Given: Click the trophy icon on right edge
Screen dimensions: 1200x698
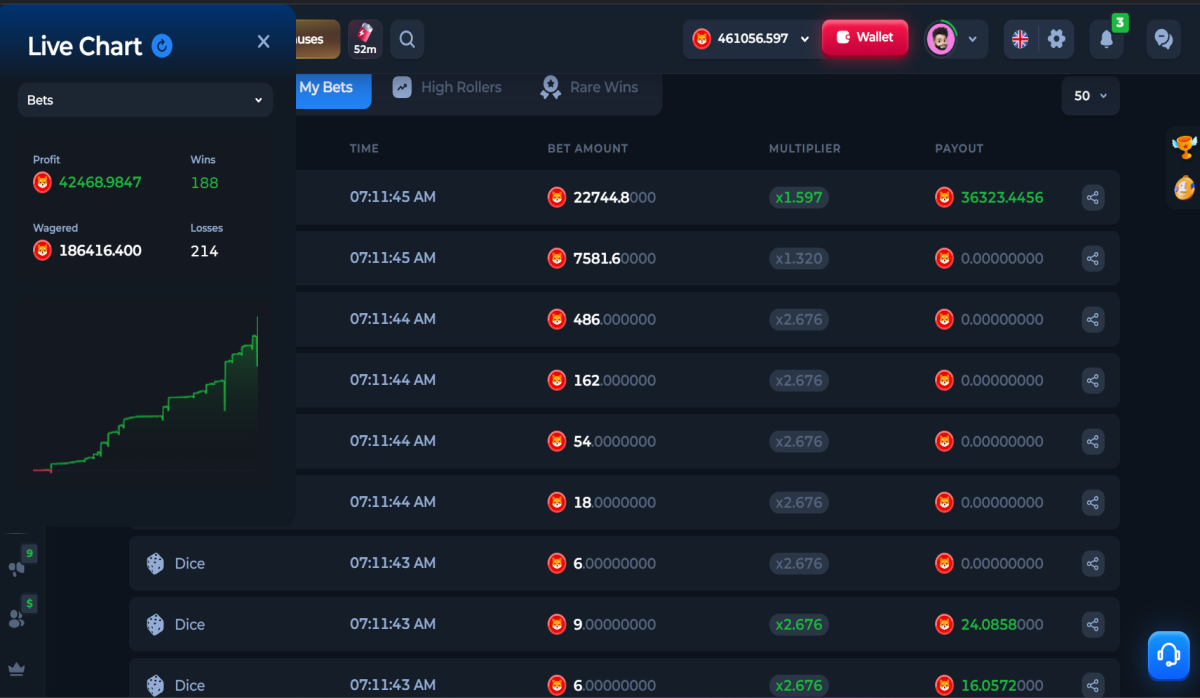Looking at the screenshot, I should tap(1184, 147).
